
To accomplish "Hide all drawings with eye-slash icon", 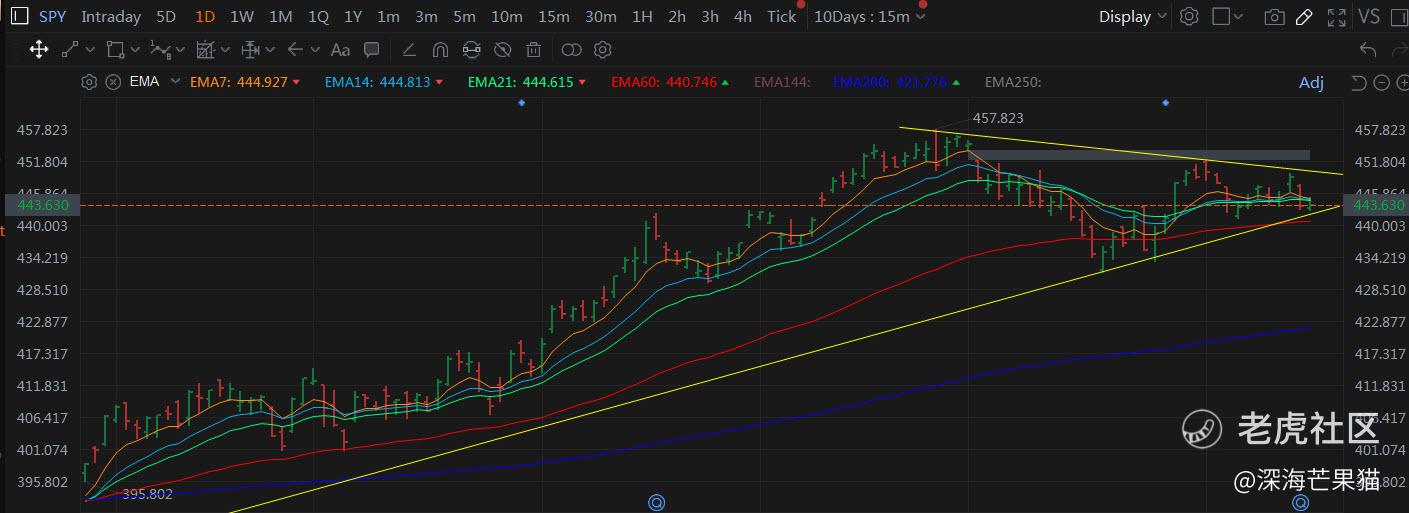I will click(503, 49).
